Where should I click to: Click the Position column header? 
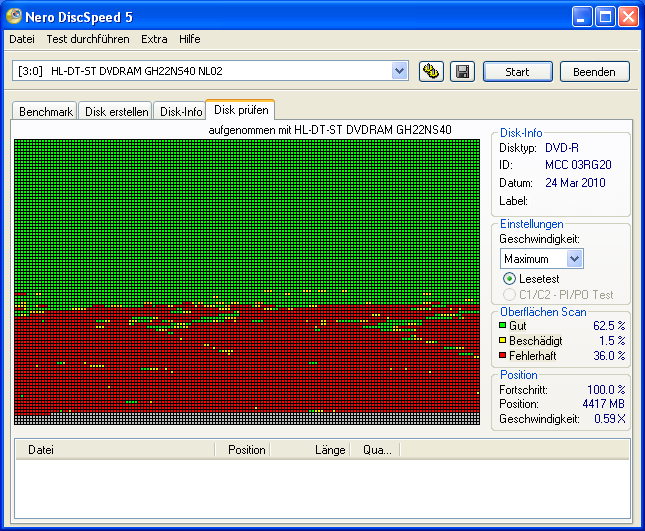click(243, 450)
